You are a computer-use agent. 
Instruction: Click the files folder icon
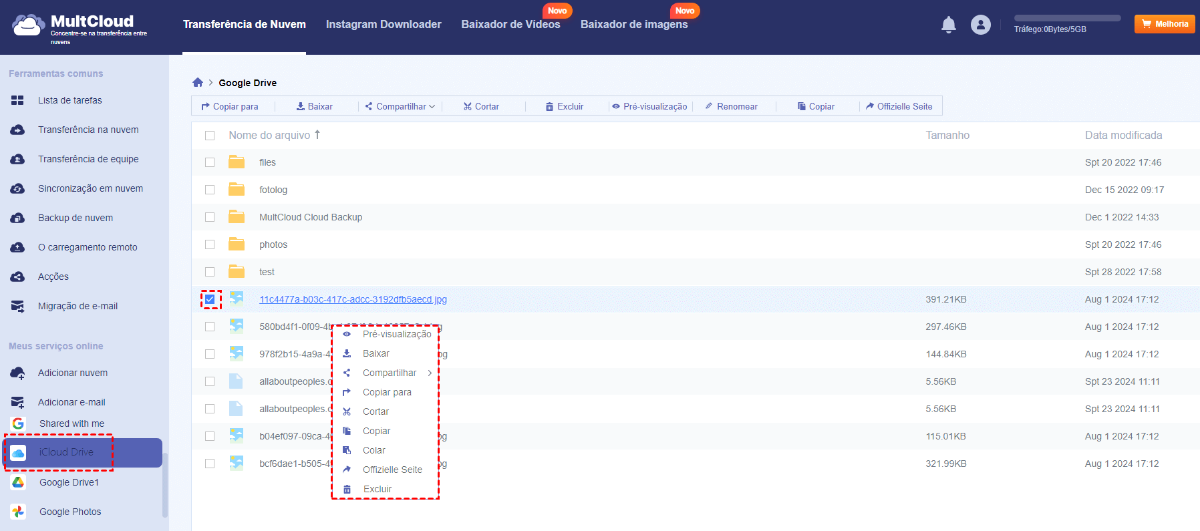pos(237,162)
